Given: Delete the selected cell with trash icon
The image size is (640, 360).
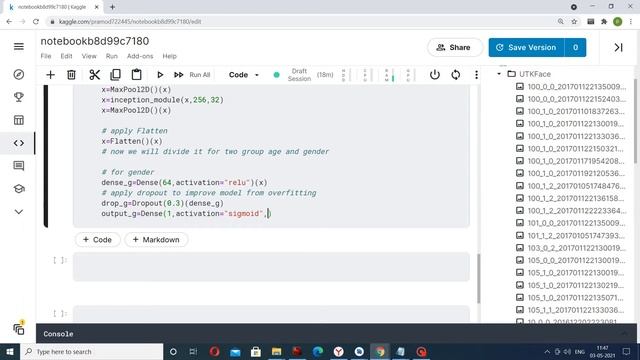Looking at the screenshot, I should click(71, 75).
